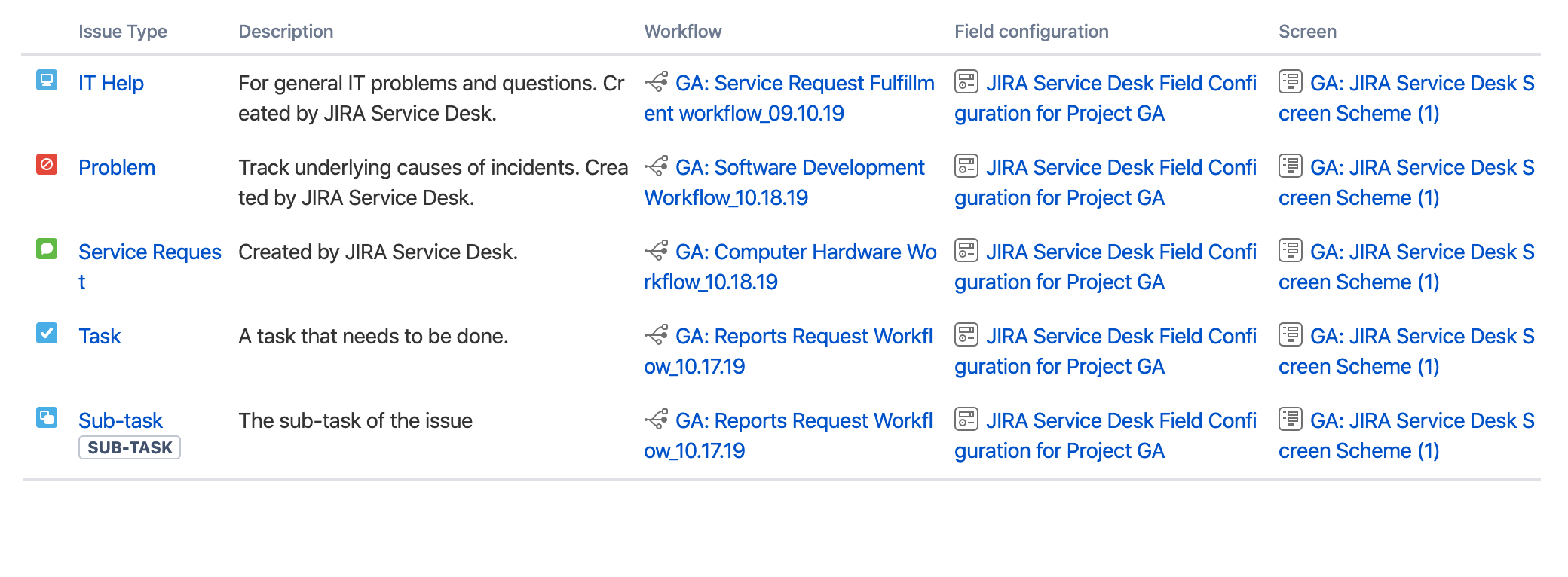Click field configuration icon in Service Request row

click(x=966, y=250)
